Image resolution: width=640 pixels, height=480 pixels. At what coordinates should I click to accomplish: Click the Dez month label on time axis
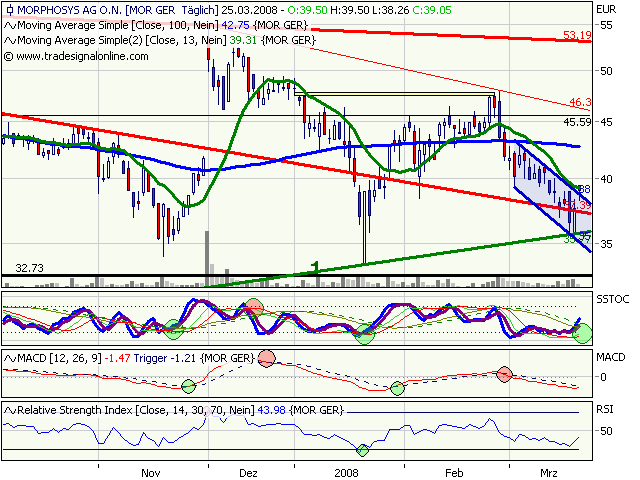(248, 473)
